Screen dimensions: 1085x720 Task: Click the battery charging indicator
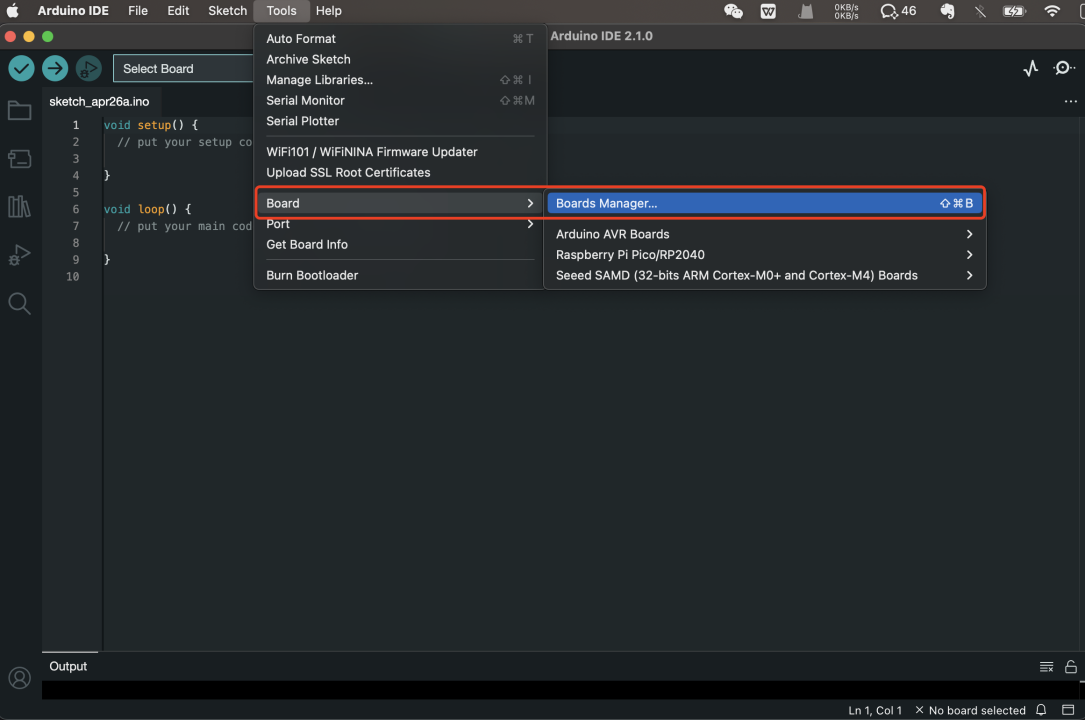[x=1014, y=10]
